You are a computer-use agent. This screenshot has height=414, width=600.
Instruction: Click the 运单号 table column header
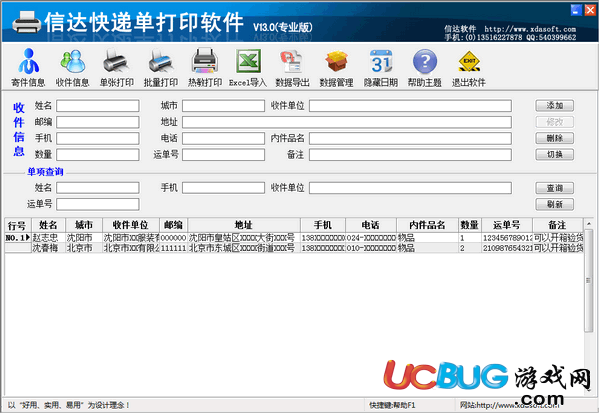pos(507,225)
